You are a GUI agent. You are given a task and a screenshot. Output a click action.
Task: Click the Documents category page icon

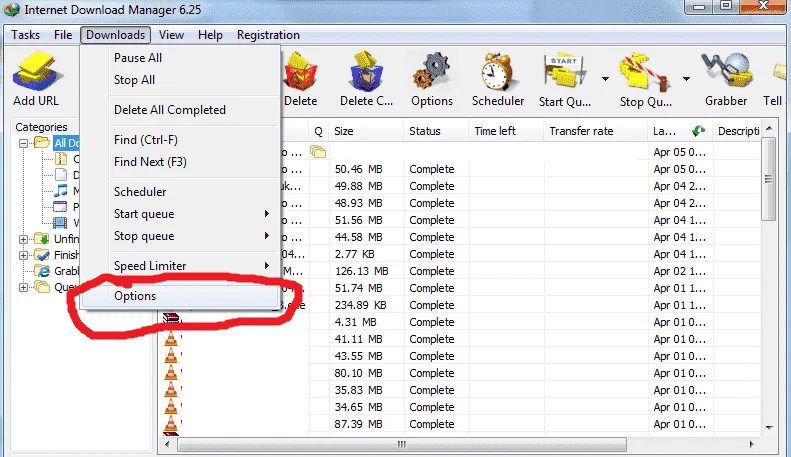[x=61, y=175]
